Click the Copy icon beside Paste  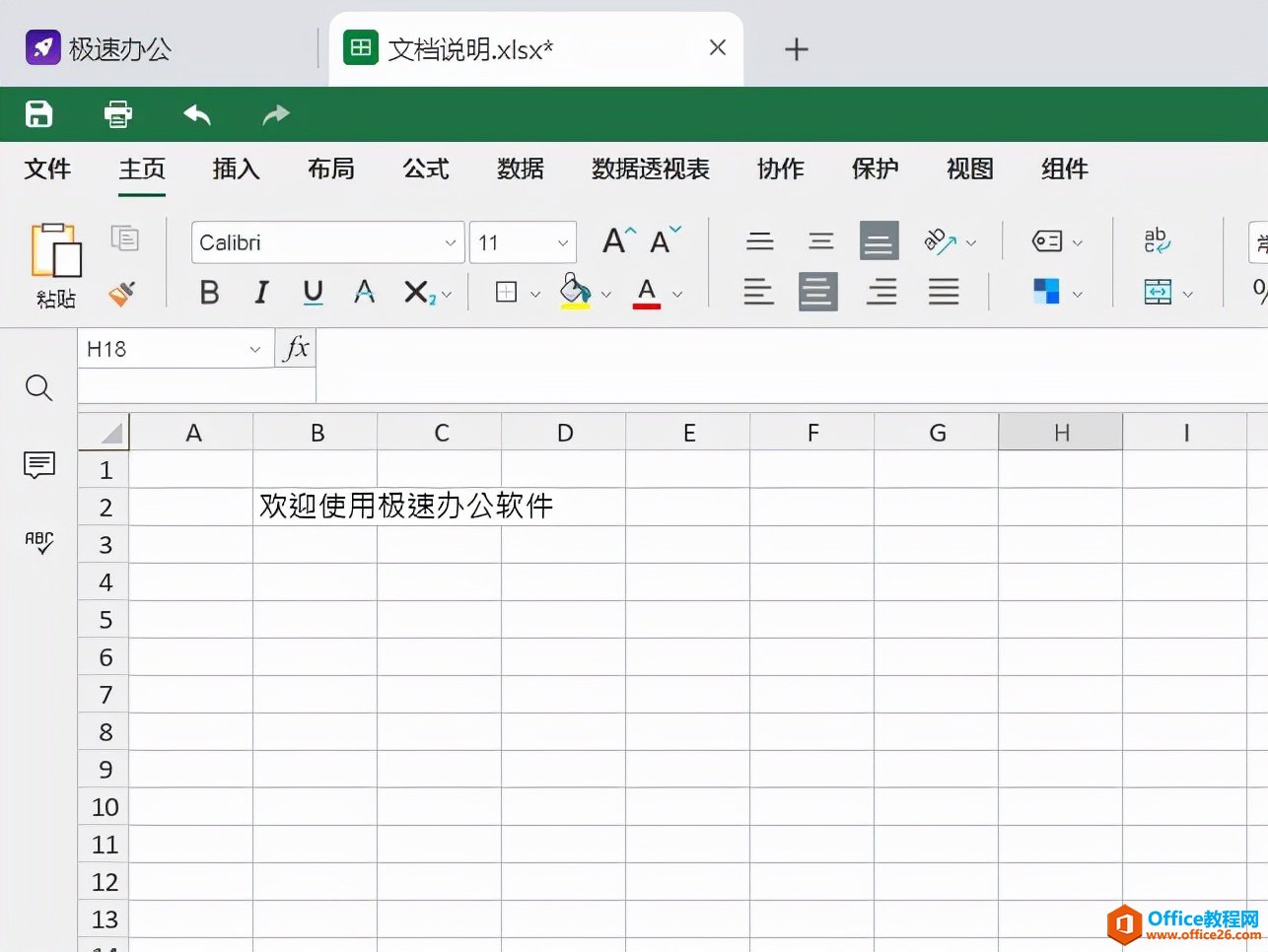[125, 238]
